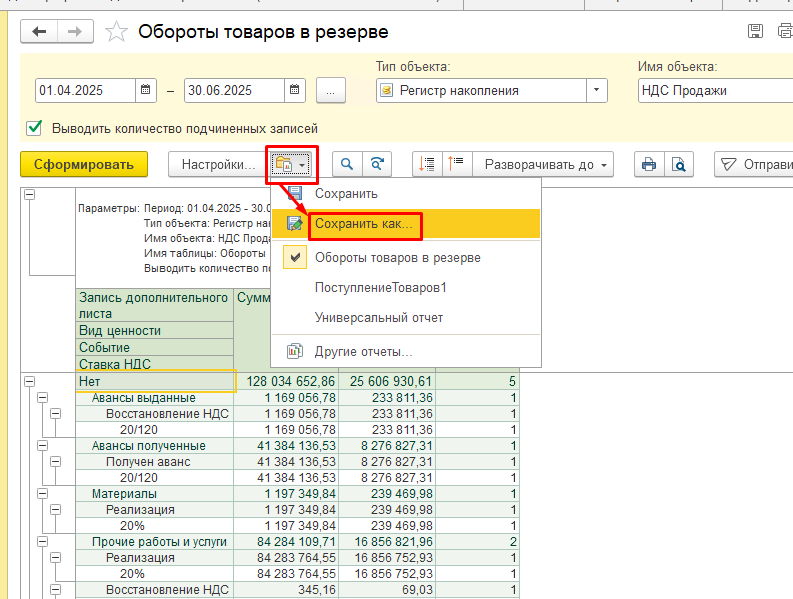Image resolution: width=793 pixels, height=599 pixels.
Task: Click the Ставка НДС header cell
Action: click(x=155, y=364)
